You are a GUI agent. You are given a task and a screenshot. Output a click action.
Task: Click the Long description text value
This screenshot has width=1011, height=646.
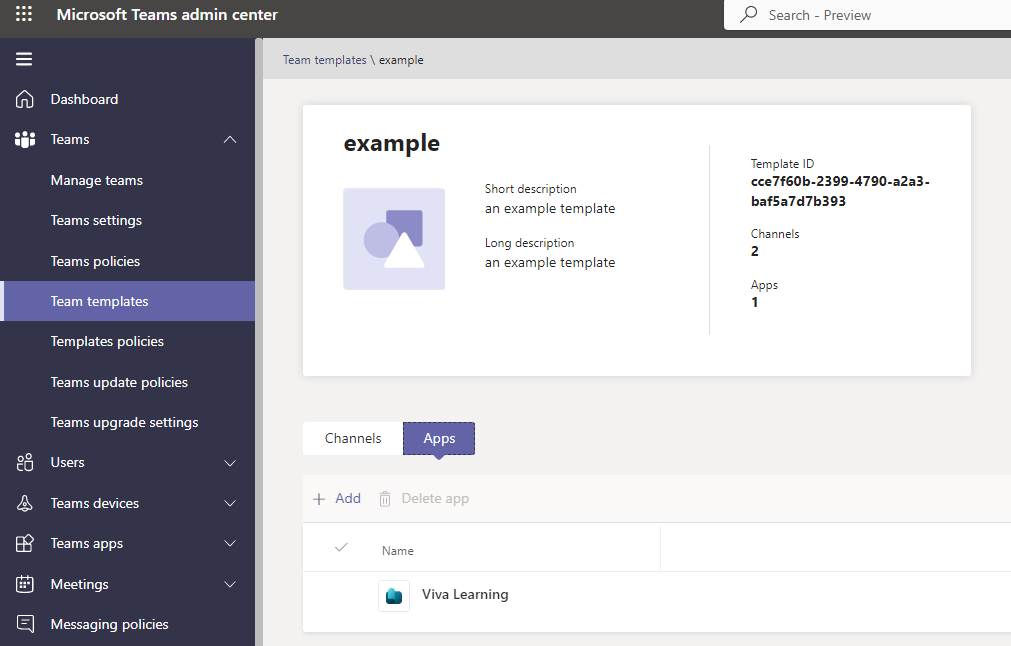pyautogui.click(x=550, y=262)
